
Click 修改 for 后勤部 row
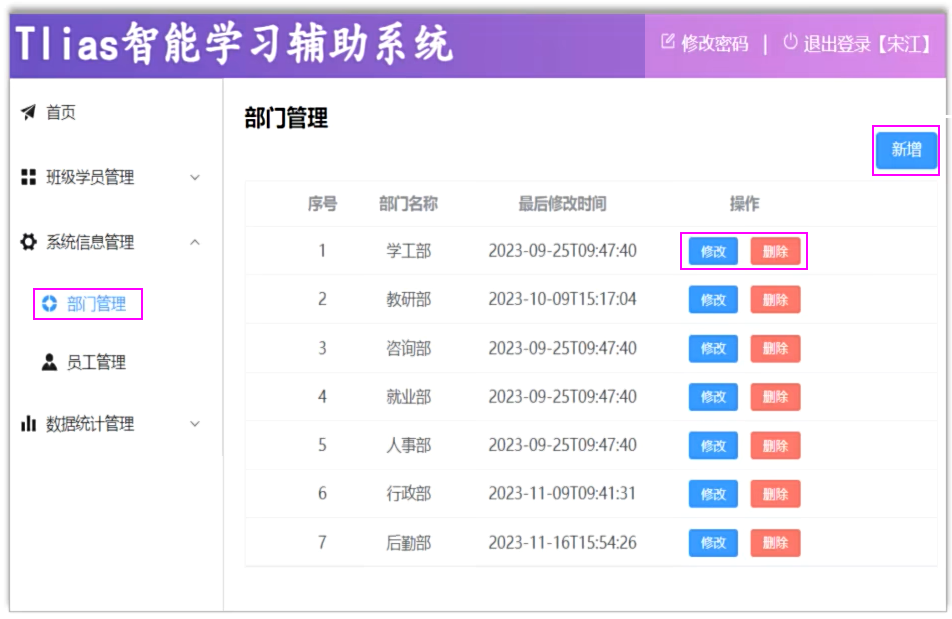(713, 543)
